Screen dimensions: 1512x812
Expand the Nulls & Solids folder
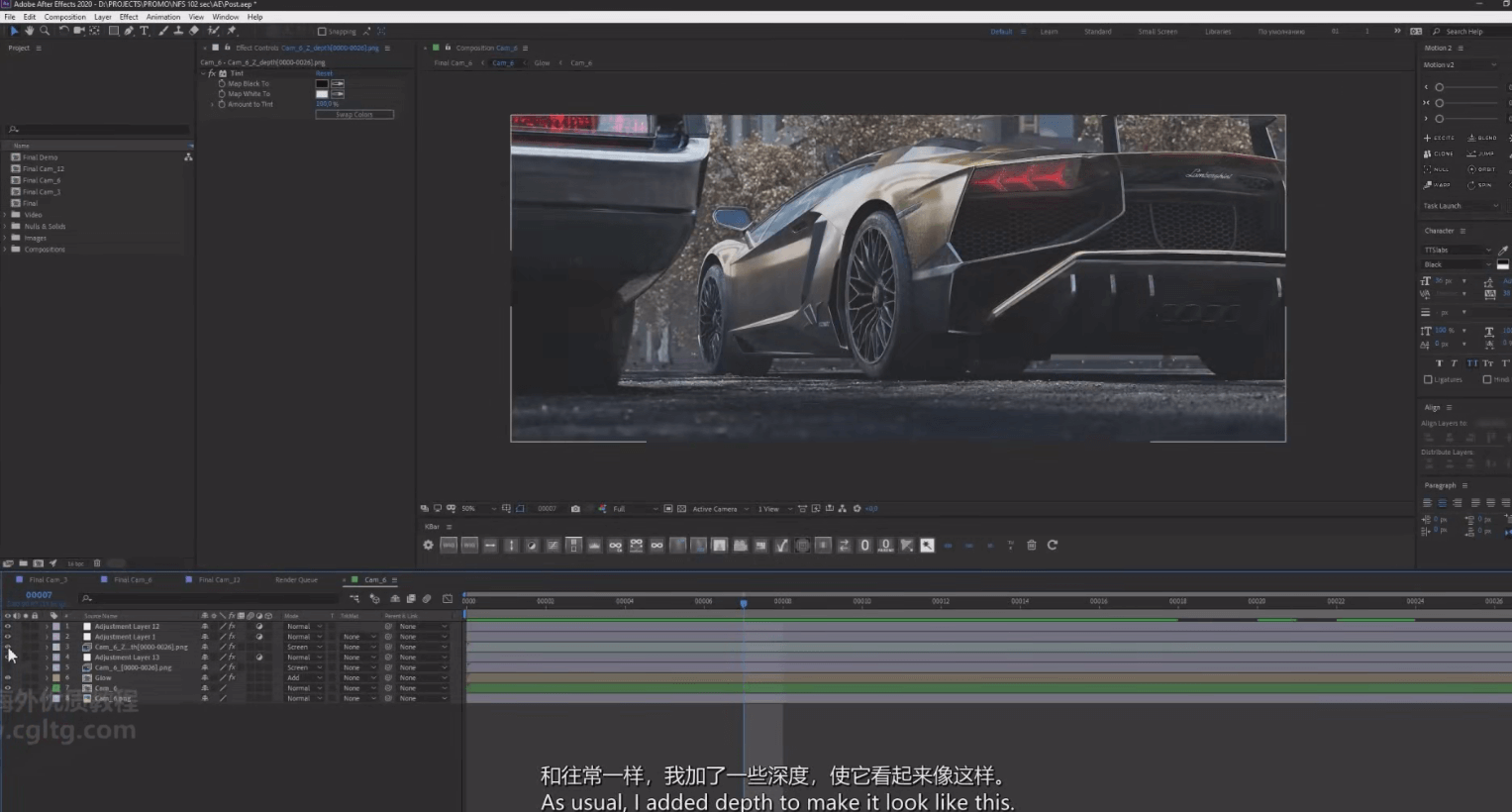point(5,227)
